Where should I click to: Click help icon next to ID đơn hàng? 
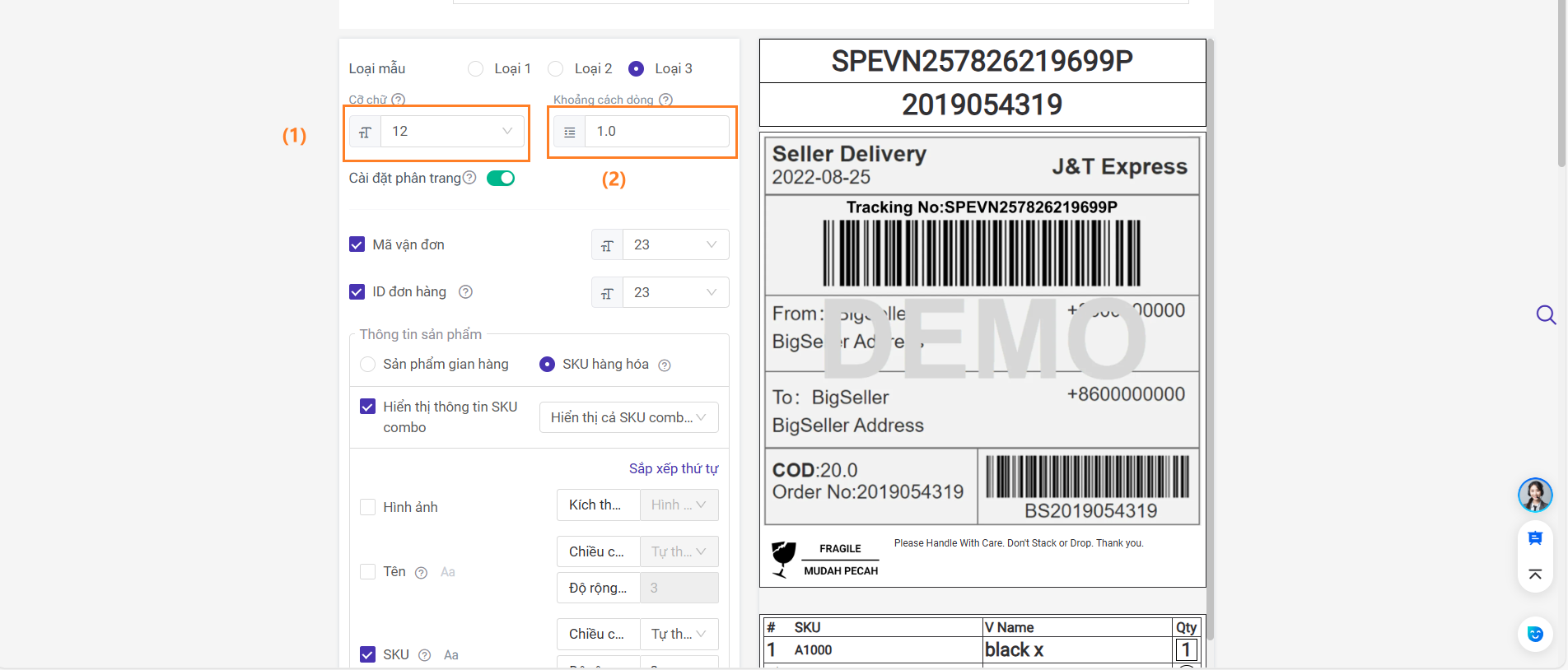point(465,292)
